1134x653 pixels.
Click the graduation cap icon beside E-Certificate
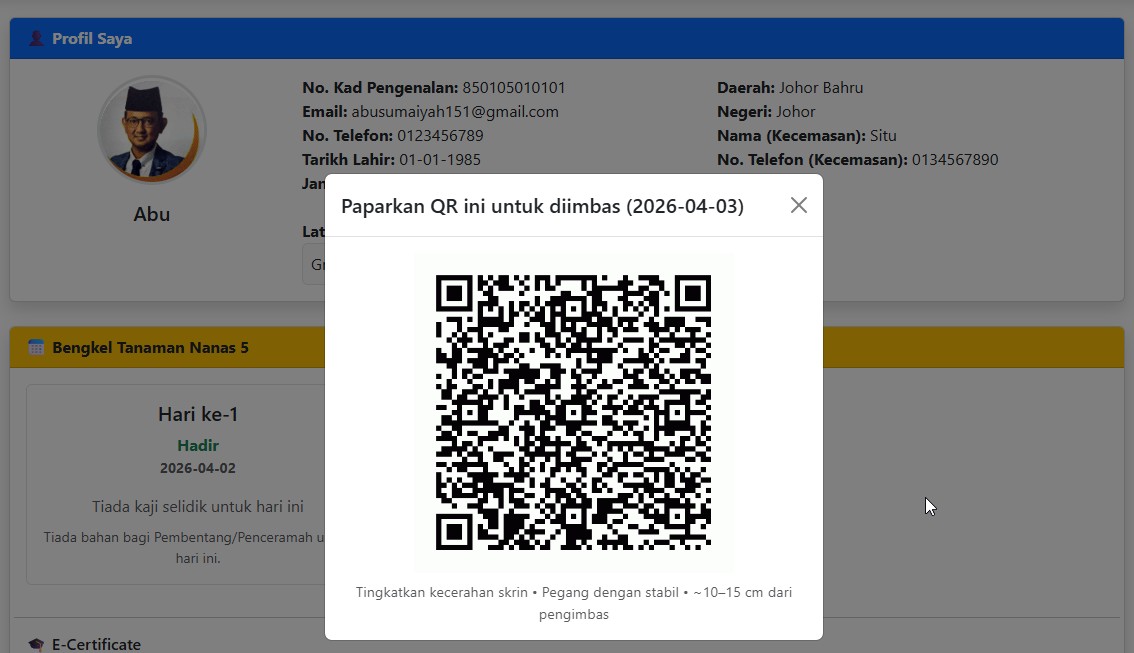point(36,644)
